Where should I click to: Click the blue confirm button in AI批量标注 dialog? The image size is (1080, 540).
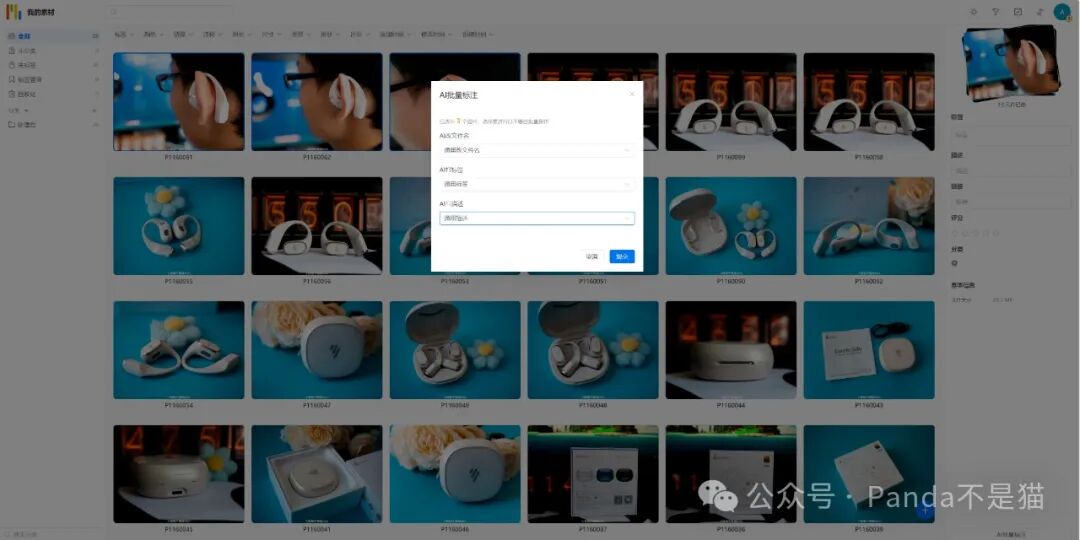[x=622, y=256]
